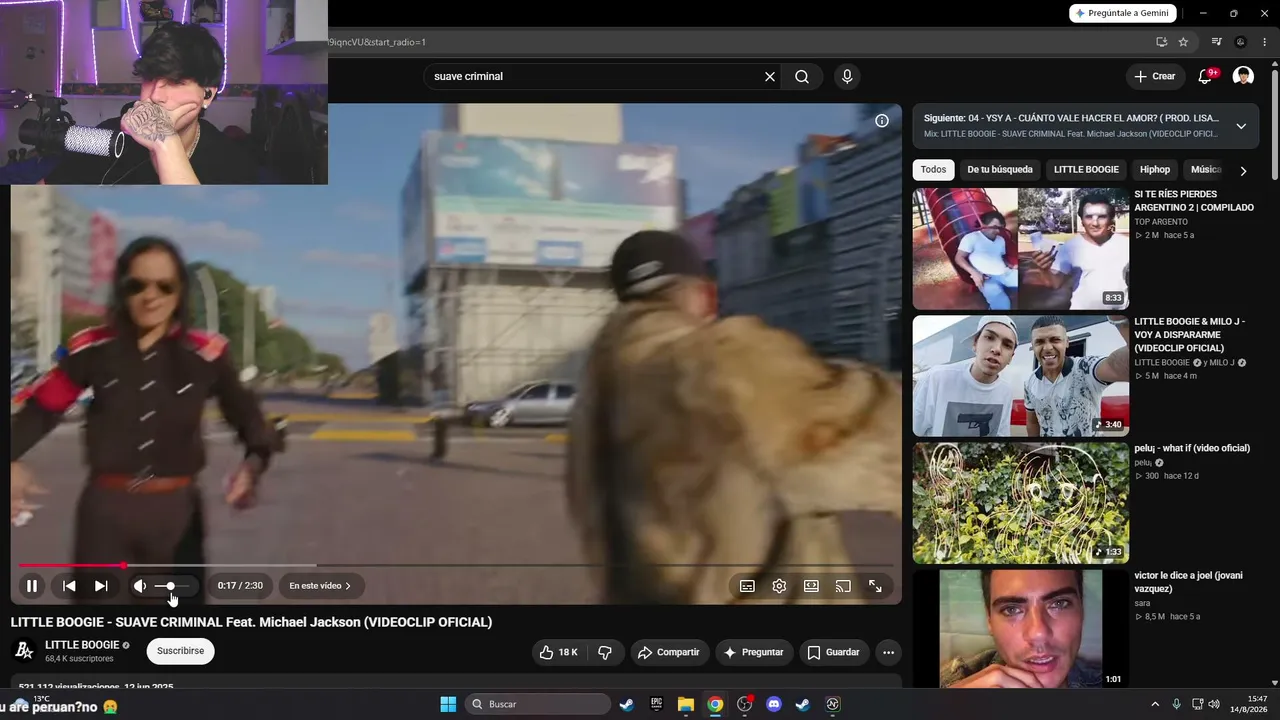This screenshot has height=720, width=1280.
Task: Open the Windows Start menu
Action: 448,704
